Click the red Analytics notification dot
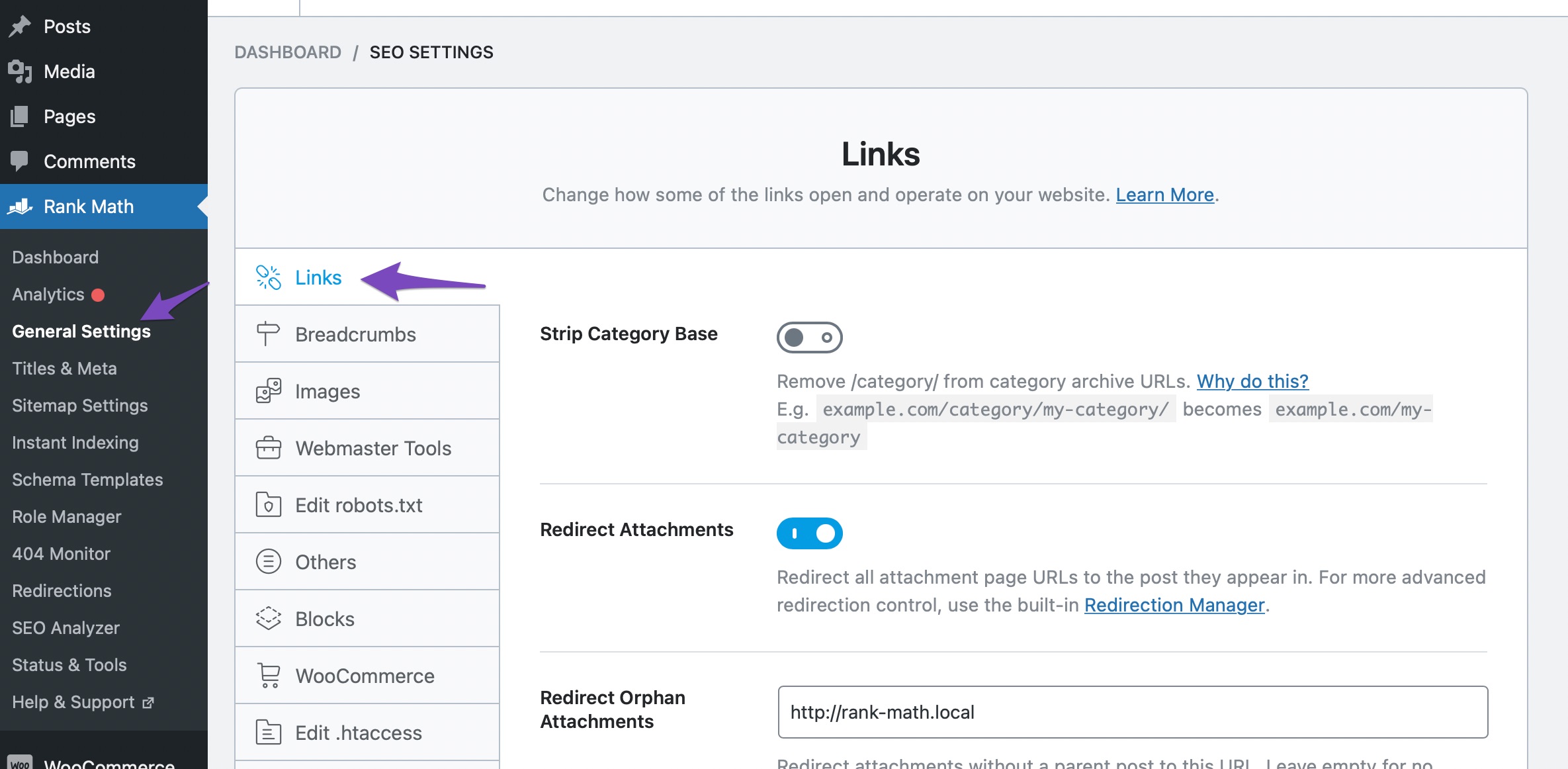The height and width of the screenshot is (769, 1568). (98, 295)
